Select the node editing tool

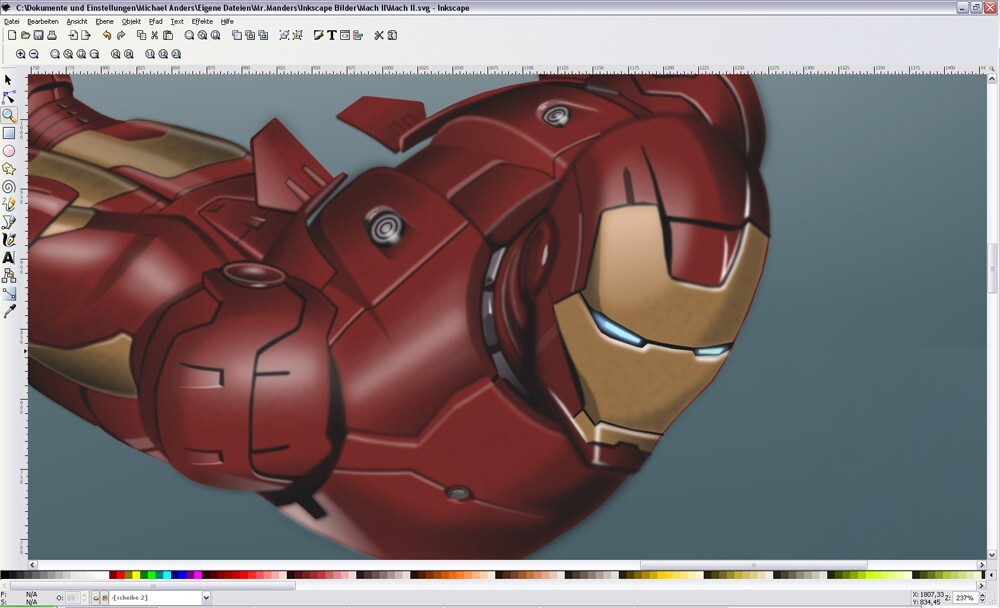coord(8,98)
